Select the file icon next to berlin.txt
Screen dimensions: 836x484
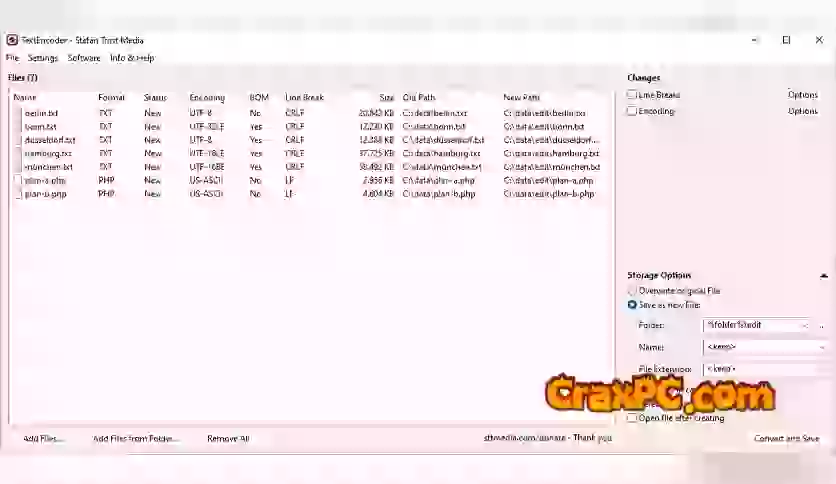[x=18, y=114]
